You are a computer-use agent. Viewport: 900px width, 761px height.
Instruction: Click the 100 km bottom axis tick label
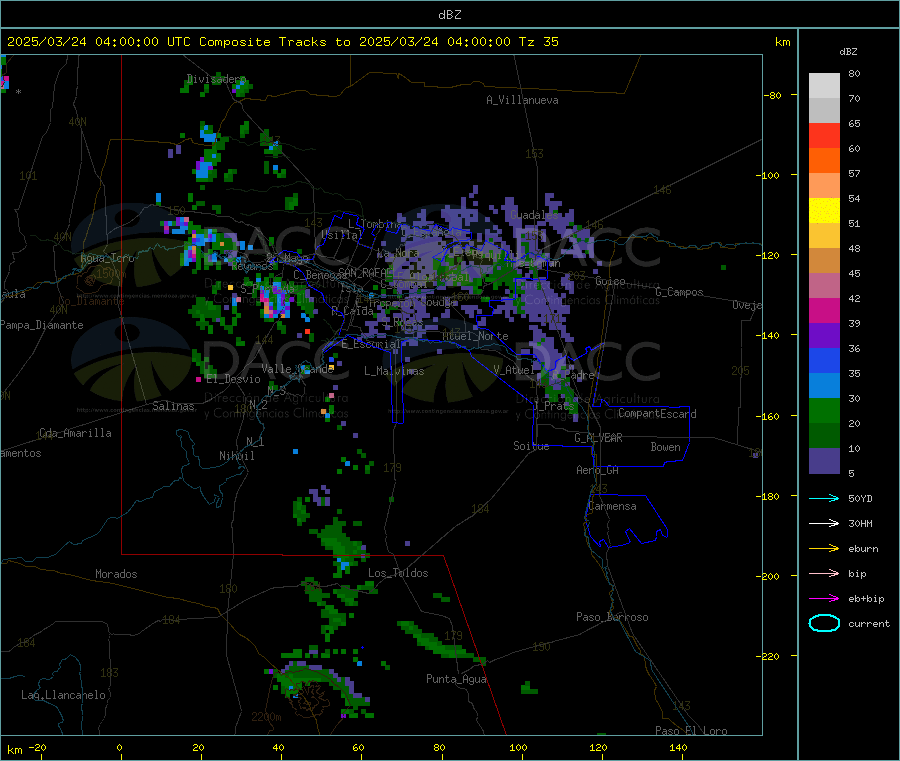(518, 747)
